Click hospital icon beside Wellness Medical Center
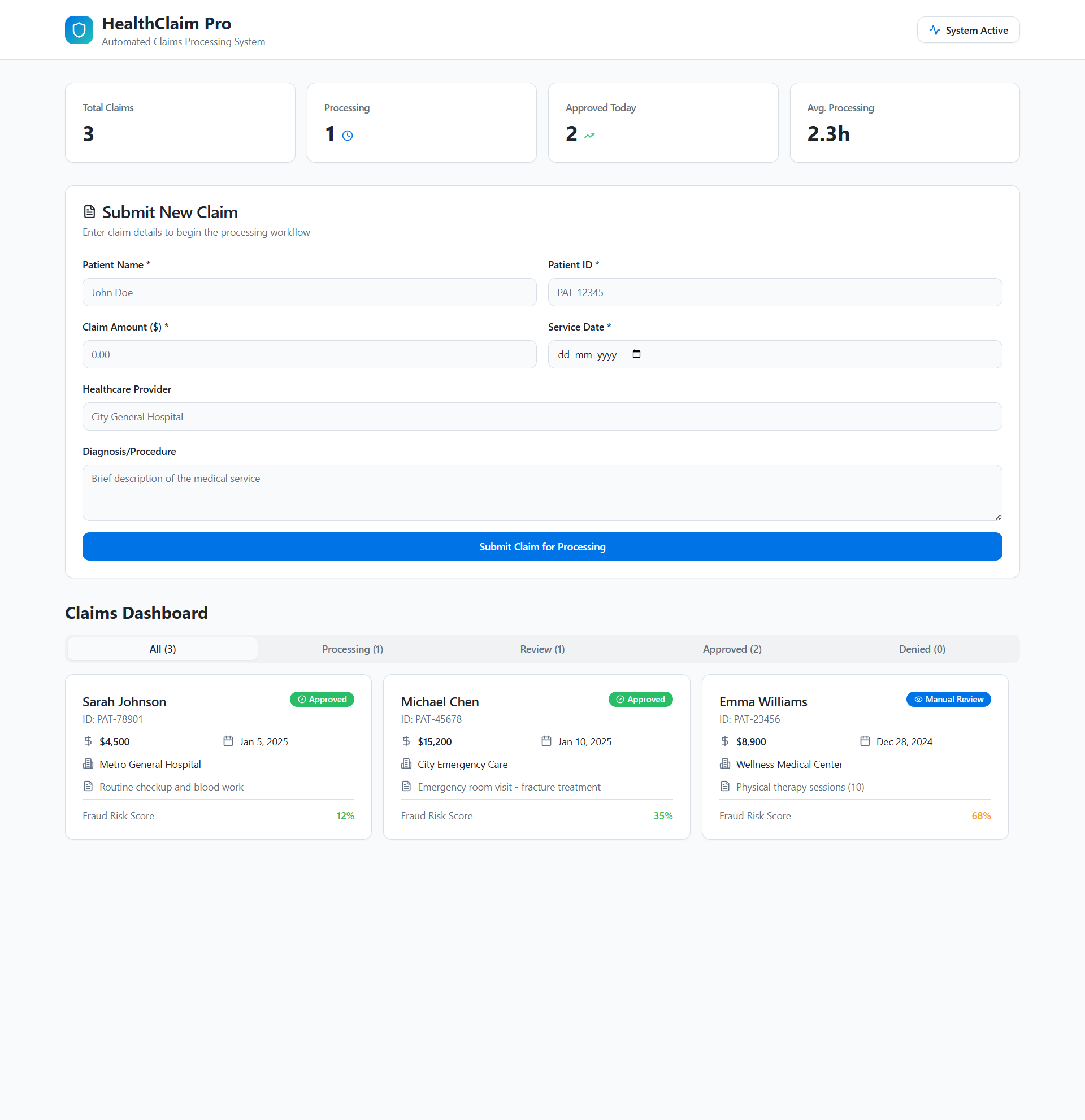Image resolution: width=1085 pixels, height=1120 pixels. pos(725,764)
